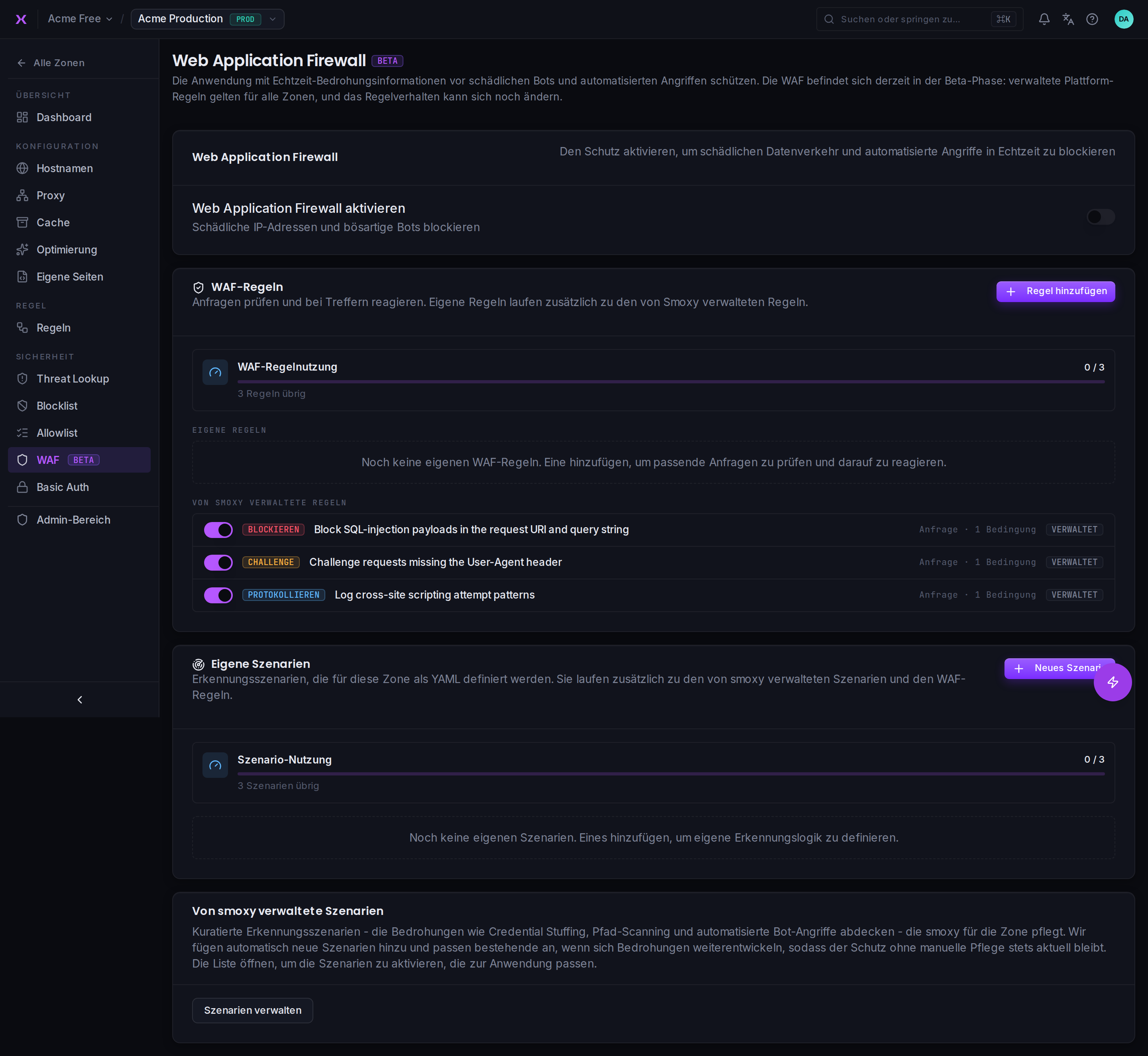Viewport: 1148px width, 1056px height.
Task: Open the Acme Production zone selector
Action: click(x=208, y=19)
